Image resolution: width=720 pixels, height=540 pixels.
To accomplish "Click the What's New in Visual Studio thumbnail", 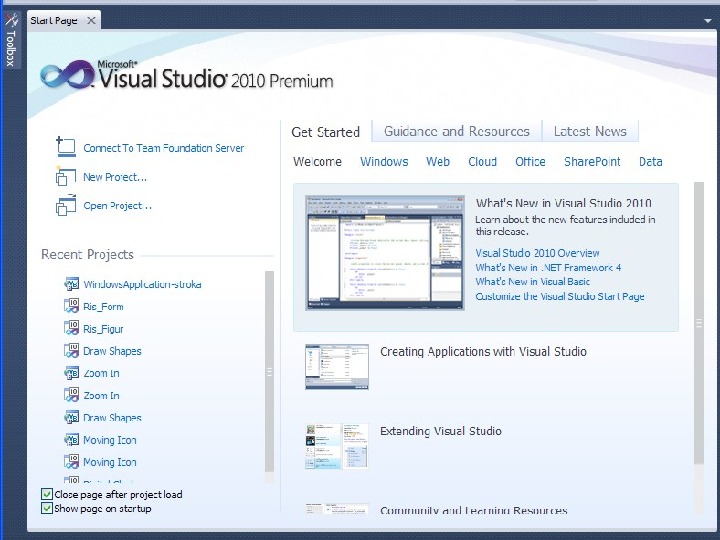I will pyautogui.click(x=385, y=253).
